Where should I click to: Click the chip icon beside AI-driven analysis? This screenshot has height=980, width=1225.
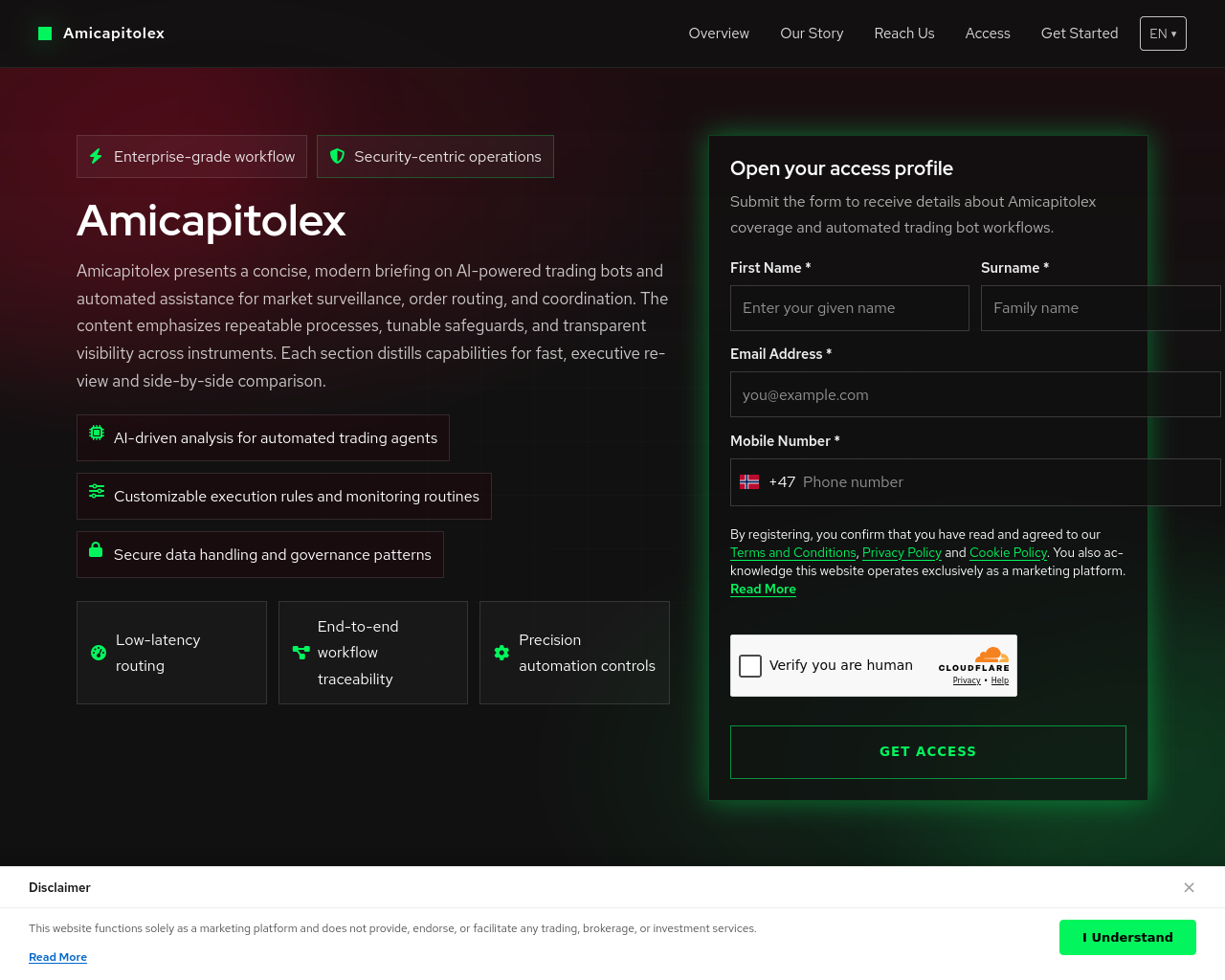point(97,433)
